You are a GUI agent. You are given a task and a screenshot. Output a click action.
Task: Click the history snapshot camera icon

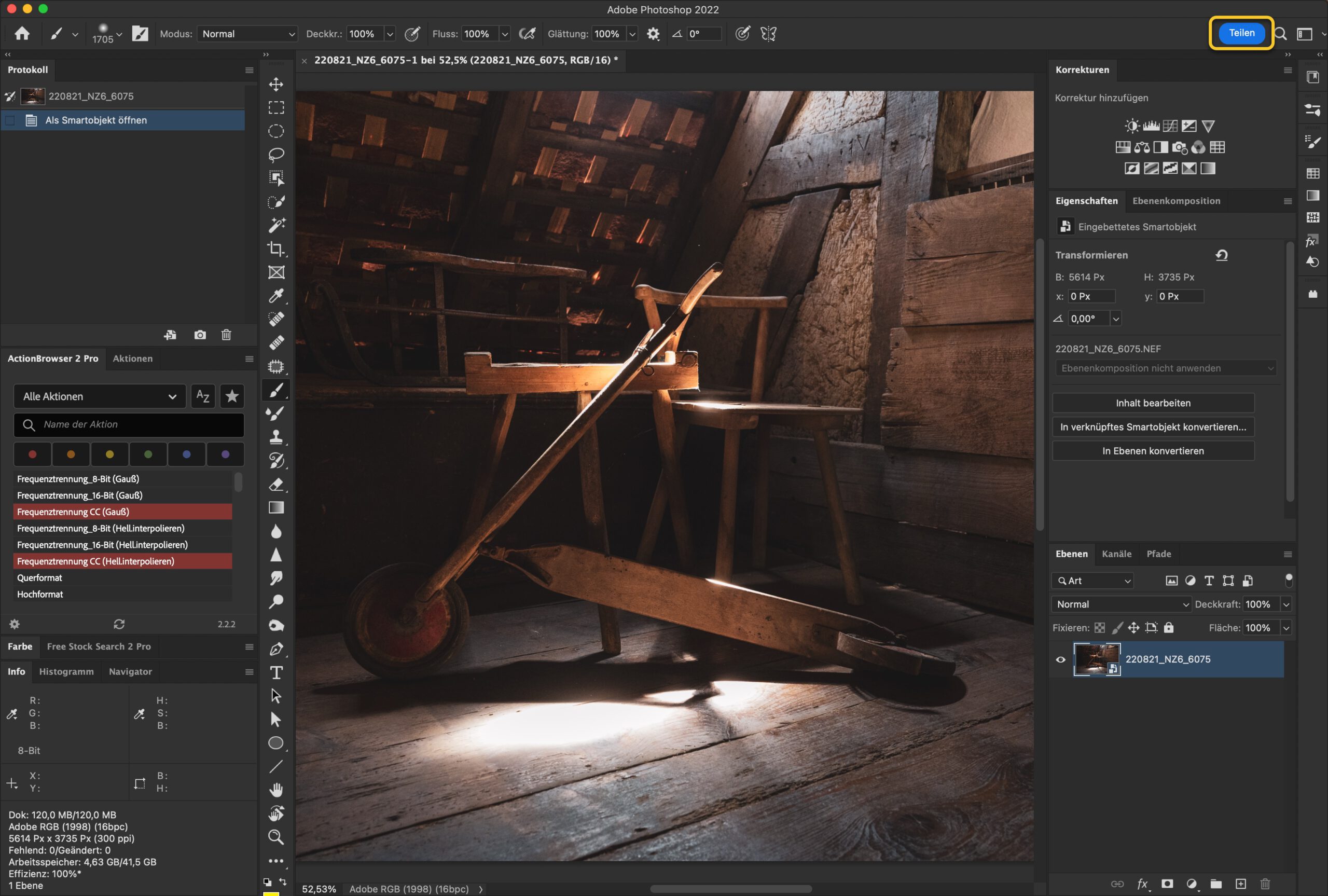click(x=200, y=335)
